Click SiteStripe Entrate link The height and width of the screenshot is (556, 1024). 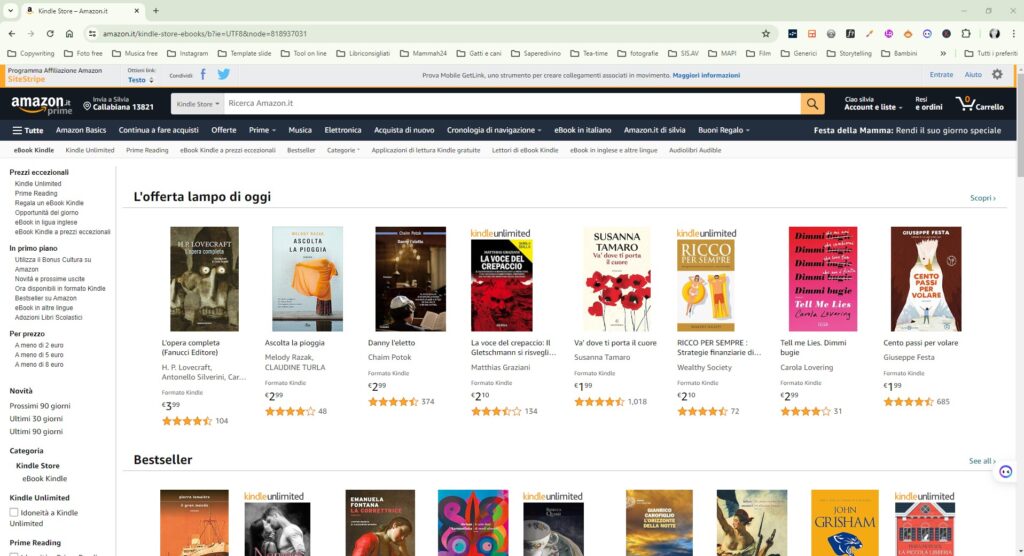(941, 74)
